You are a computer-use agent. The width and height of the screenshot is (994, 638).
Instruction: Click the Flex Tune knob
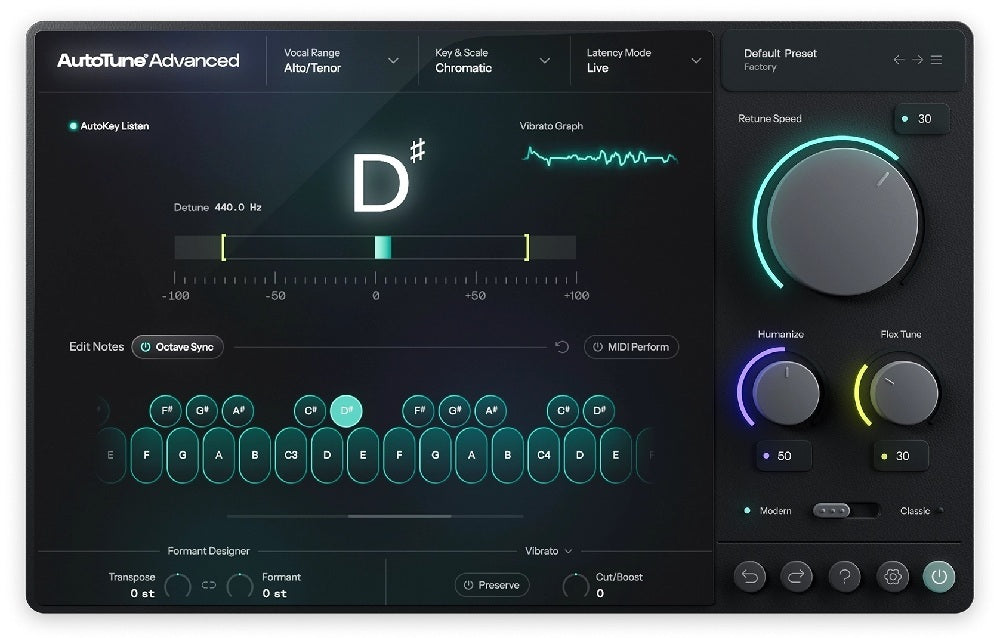click(x=904, y=392)
